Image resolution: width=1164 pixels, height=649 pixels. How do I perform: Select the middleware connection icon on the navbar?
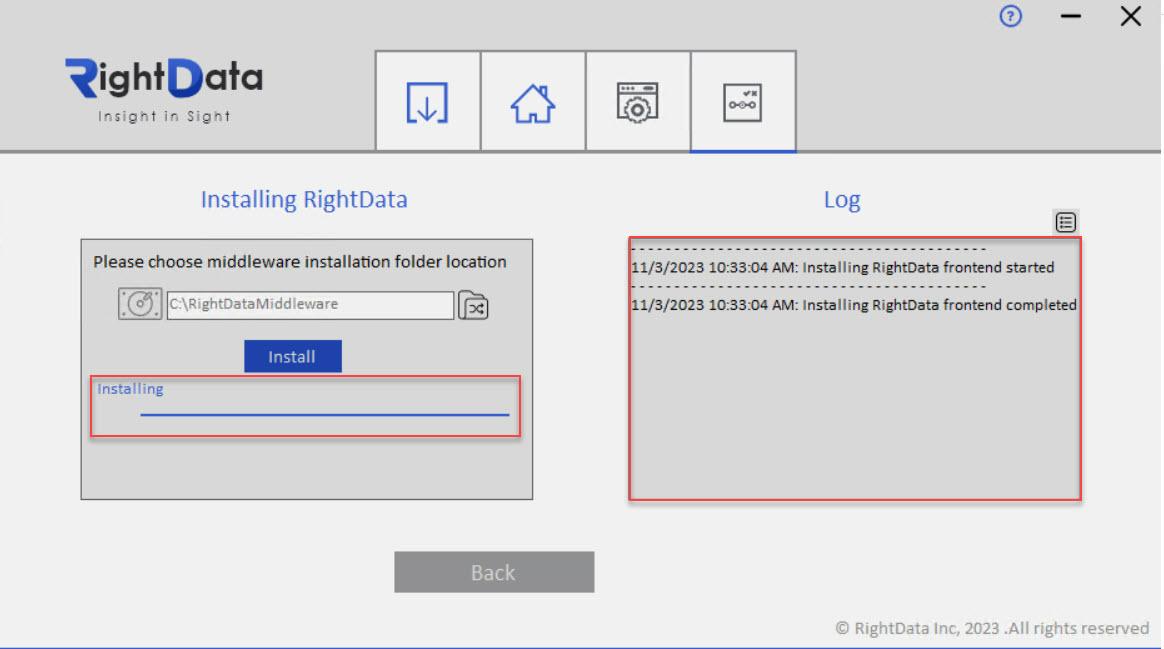click(743, 101)
